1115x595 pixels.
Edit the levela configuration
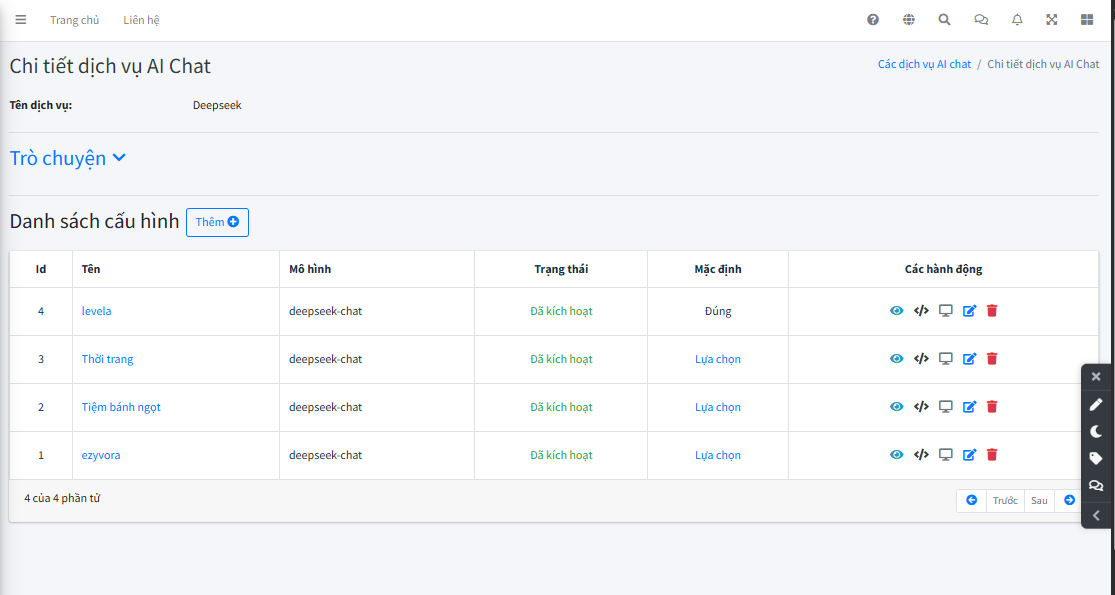[970, 311]
